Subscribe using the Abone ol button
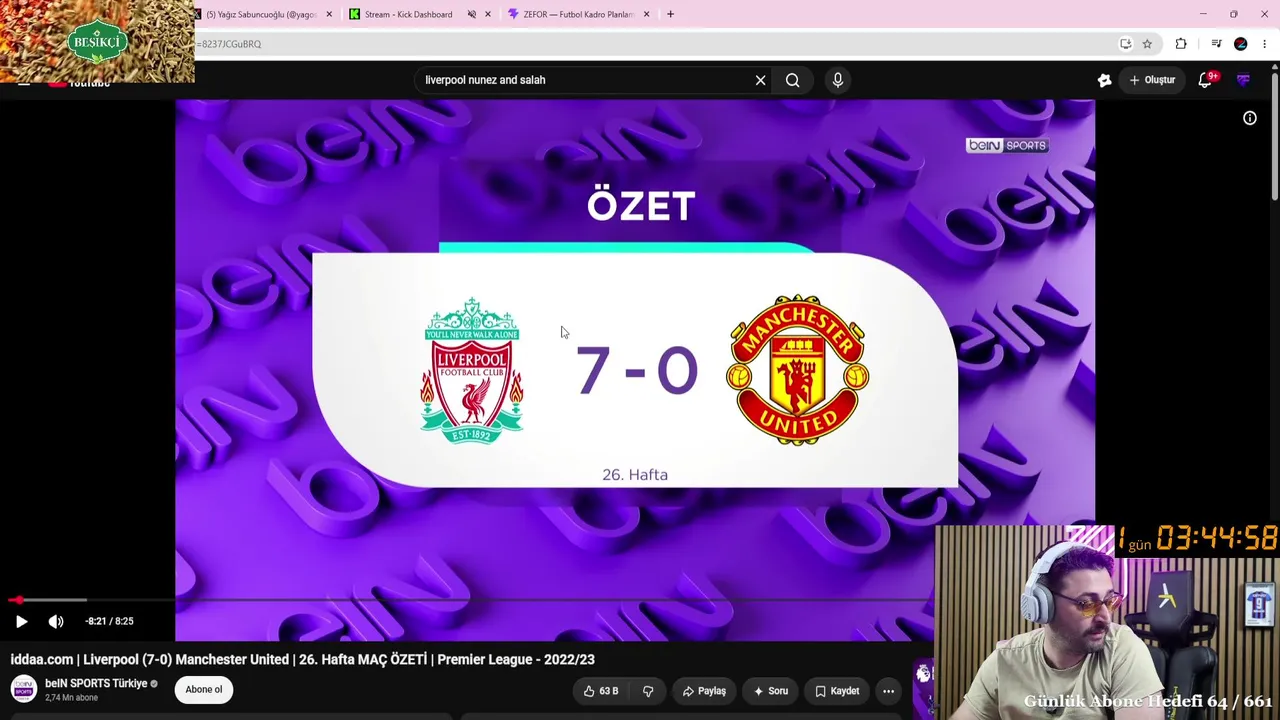This screenshot has width=1280, height=720. 204,690
